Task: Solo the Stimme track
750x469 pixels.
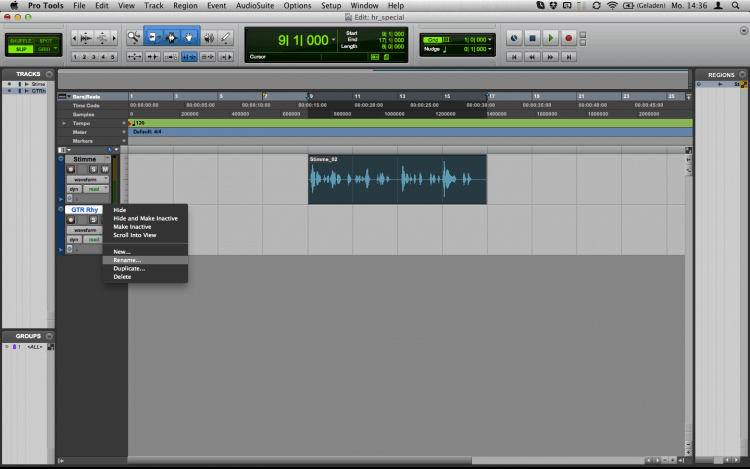Action: (93, 169)
